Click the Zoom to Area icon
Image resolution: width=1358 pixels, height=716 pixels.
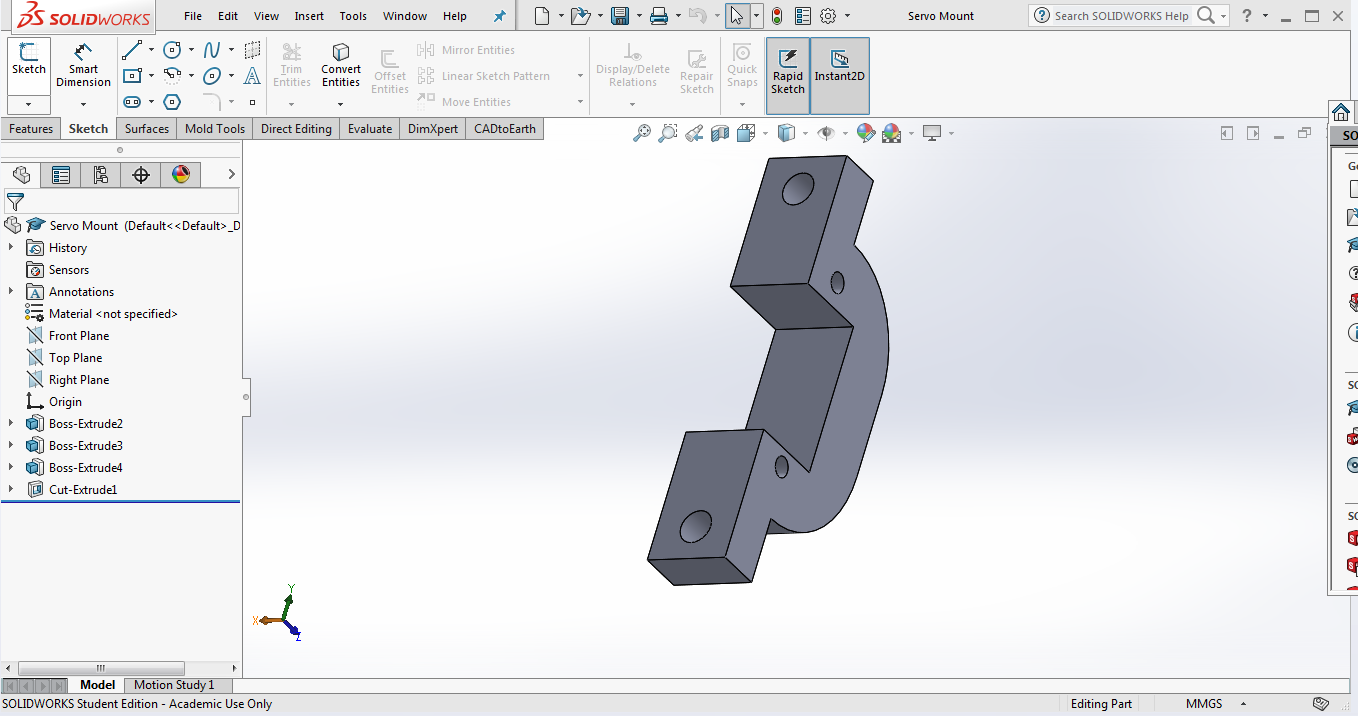pyautogui.click(x=668, y=133)
